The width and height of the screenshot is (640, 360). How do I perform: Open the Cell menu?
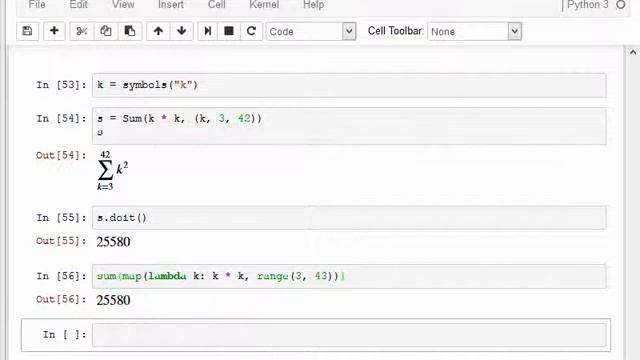pos(216,5)
